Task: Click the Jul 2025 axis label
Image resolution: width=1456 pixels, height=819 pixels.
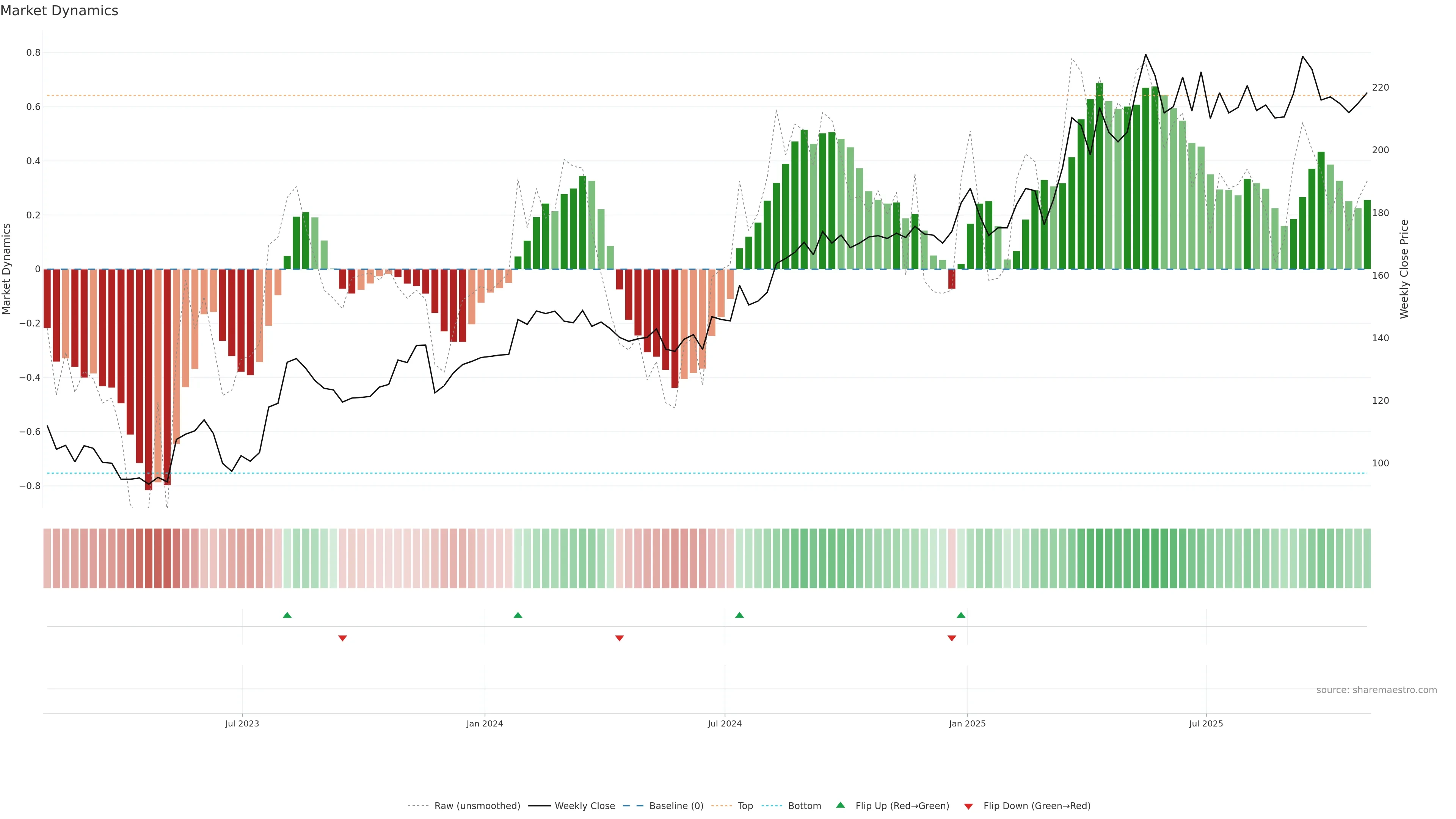Action: [1206, 723]
